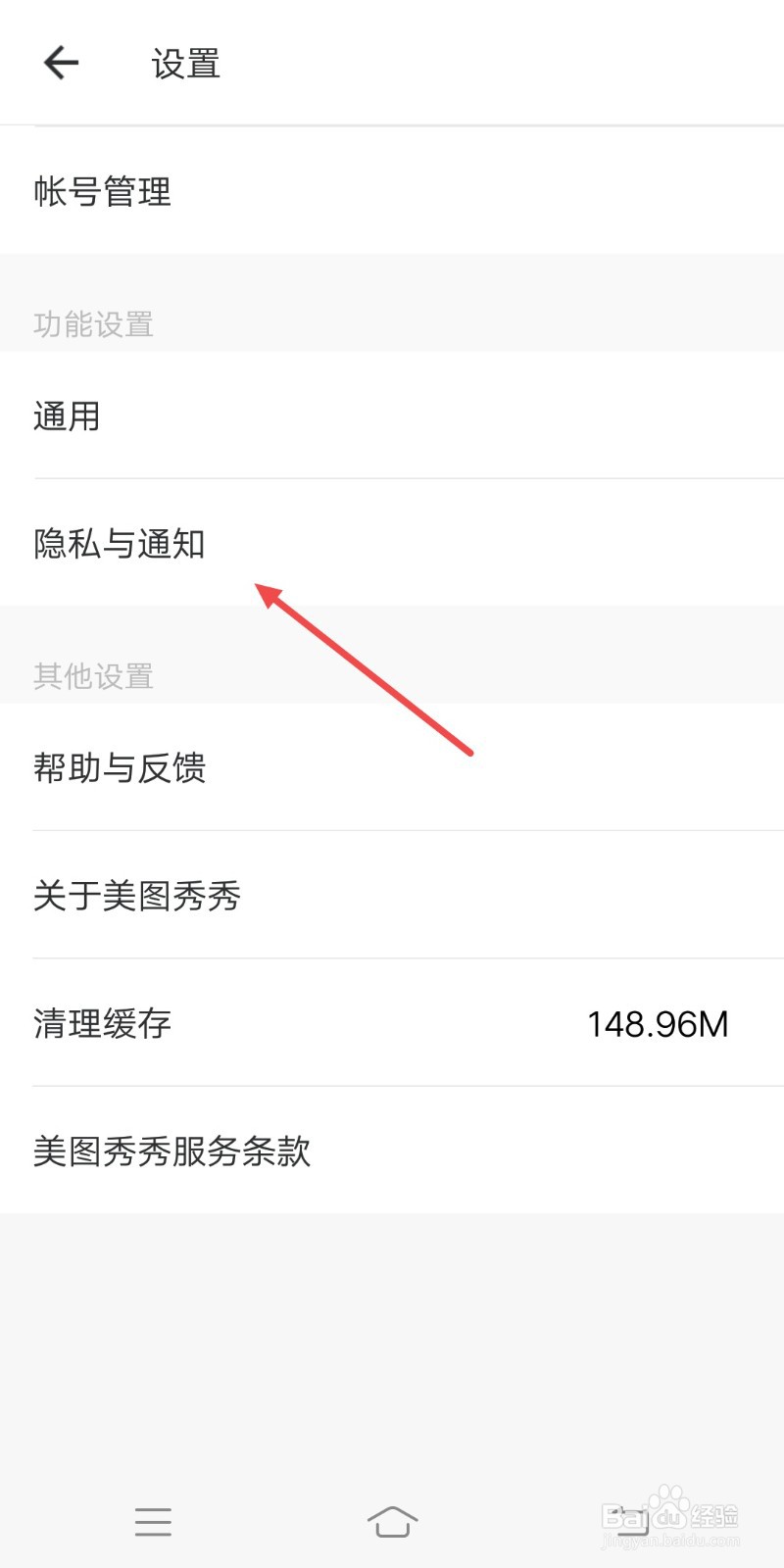
Task: Click the 功能设置 section header
Action: (x=93, y=324)
